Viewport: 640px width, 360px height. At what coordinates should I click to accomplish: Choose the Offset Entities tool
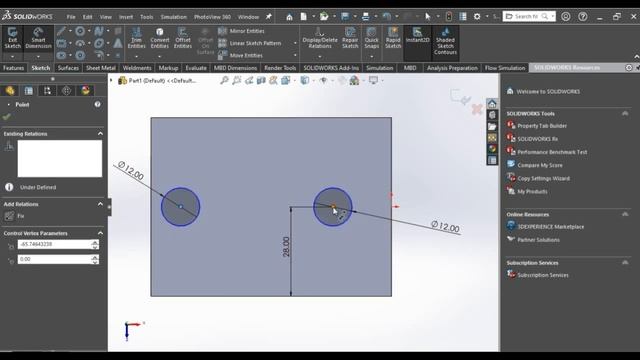(182, 38)
